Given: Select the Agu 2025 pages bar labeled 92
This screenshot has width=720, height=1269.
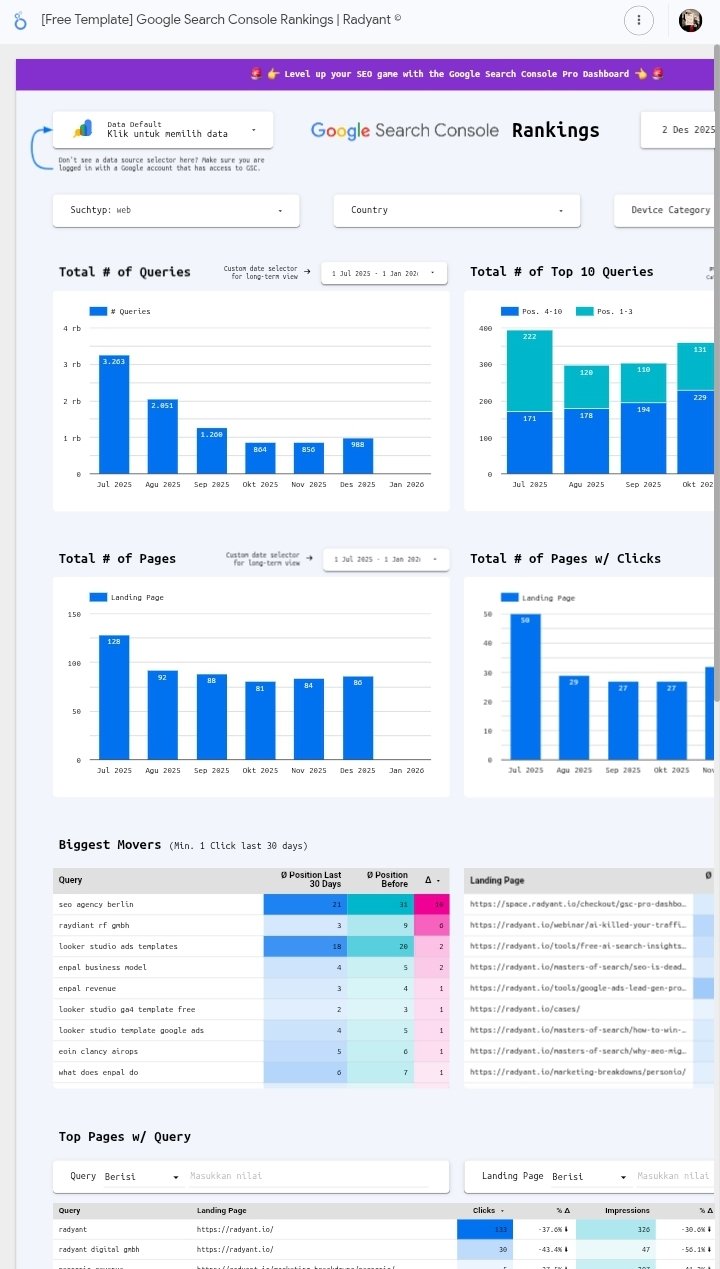Looking at the screenshot, I should click(163, 715).
